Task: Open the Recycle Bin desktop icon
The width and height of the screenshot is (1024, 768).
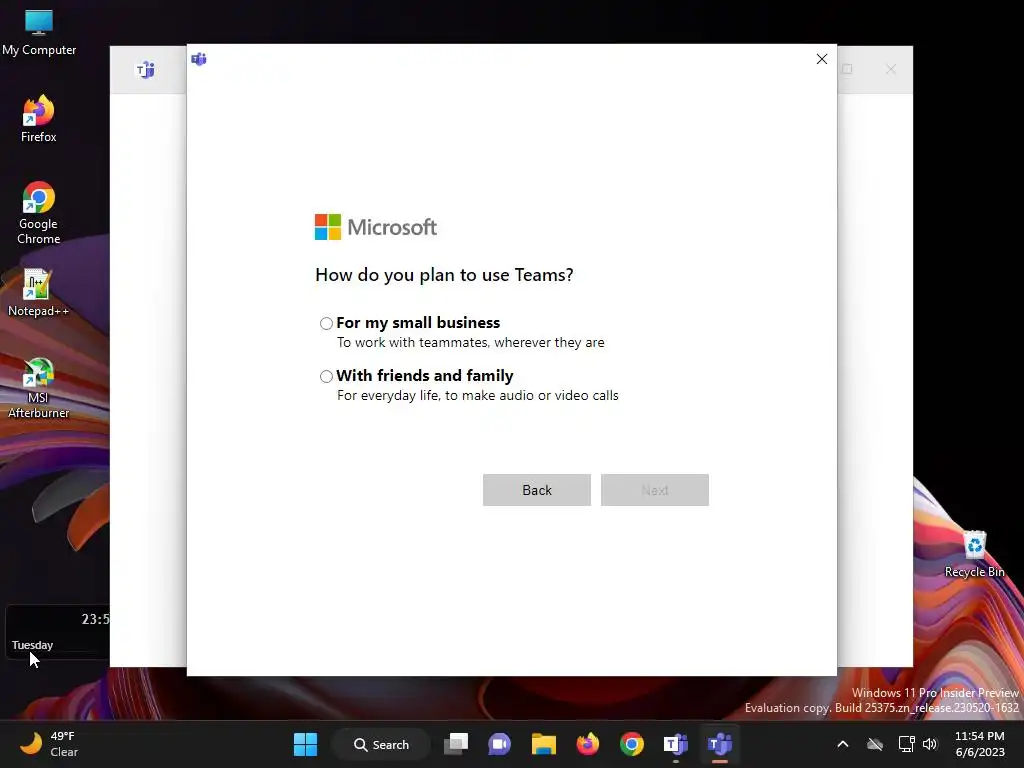Action: point(974,554)
